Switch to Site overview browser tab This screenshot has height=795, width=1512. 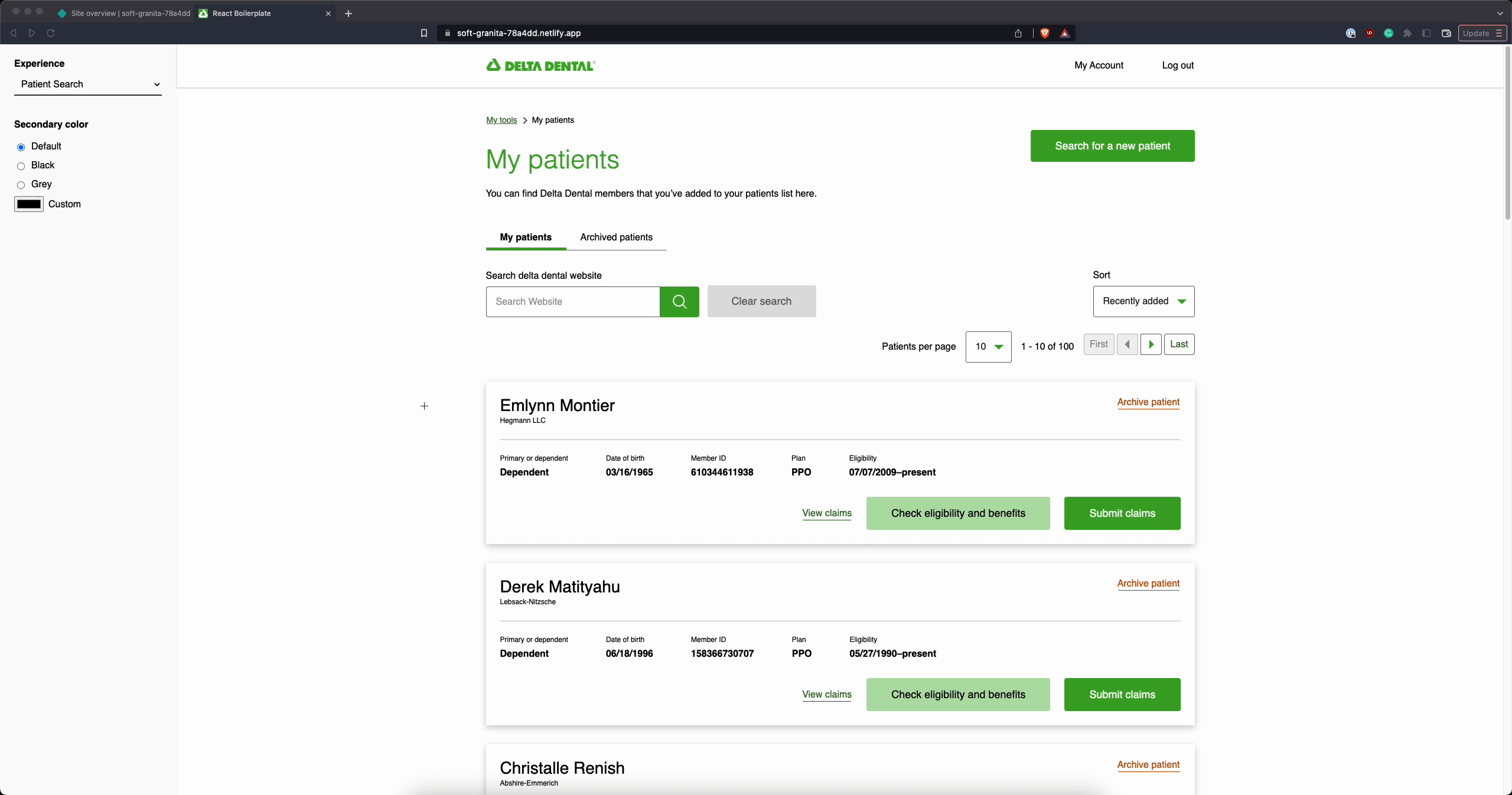[x=124, y=14]
